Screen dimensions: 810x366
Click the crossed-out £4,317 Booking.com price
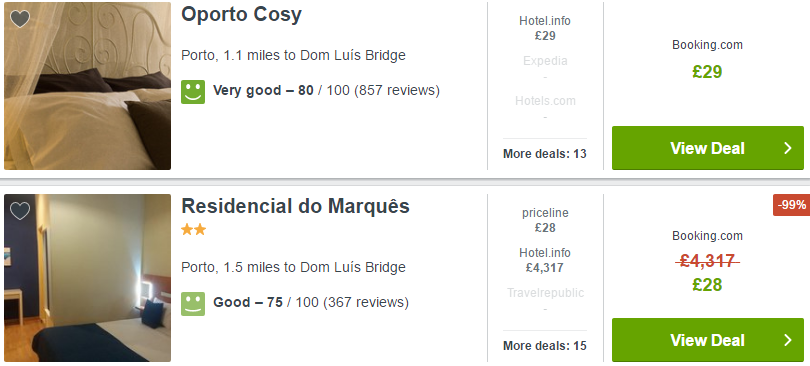707,261
